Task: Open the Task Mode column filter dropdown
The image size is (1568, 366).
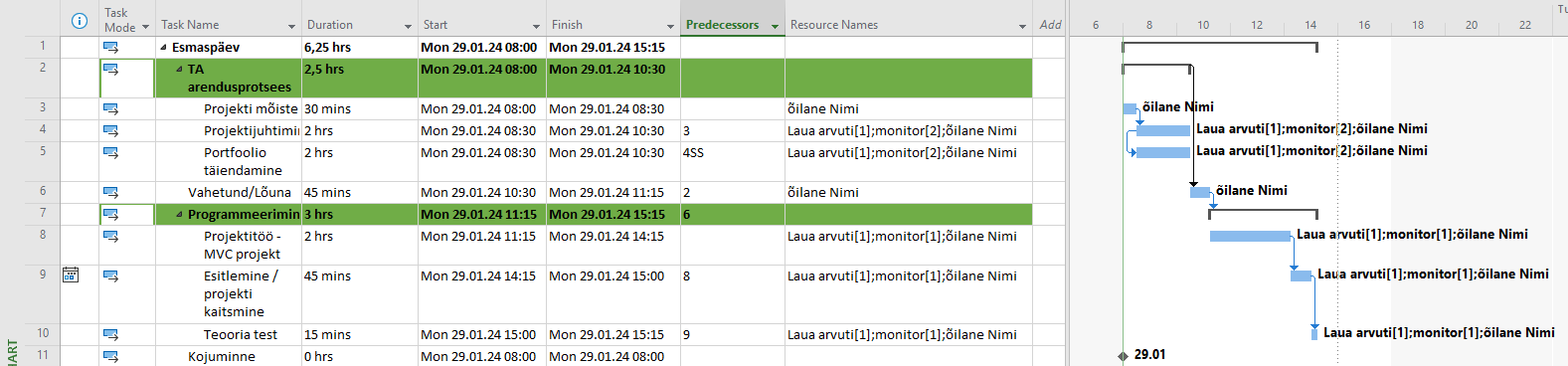Action: coord(145,27)
